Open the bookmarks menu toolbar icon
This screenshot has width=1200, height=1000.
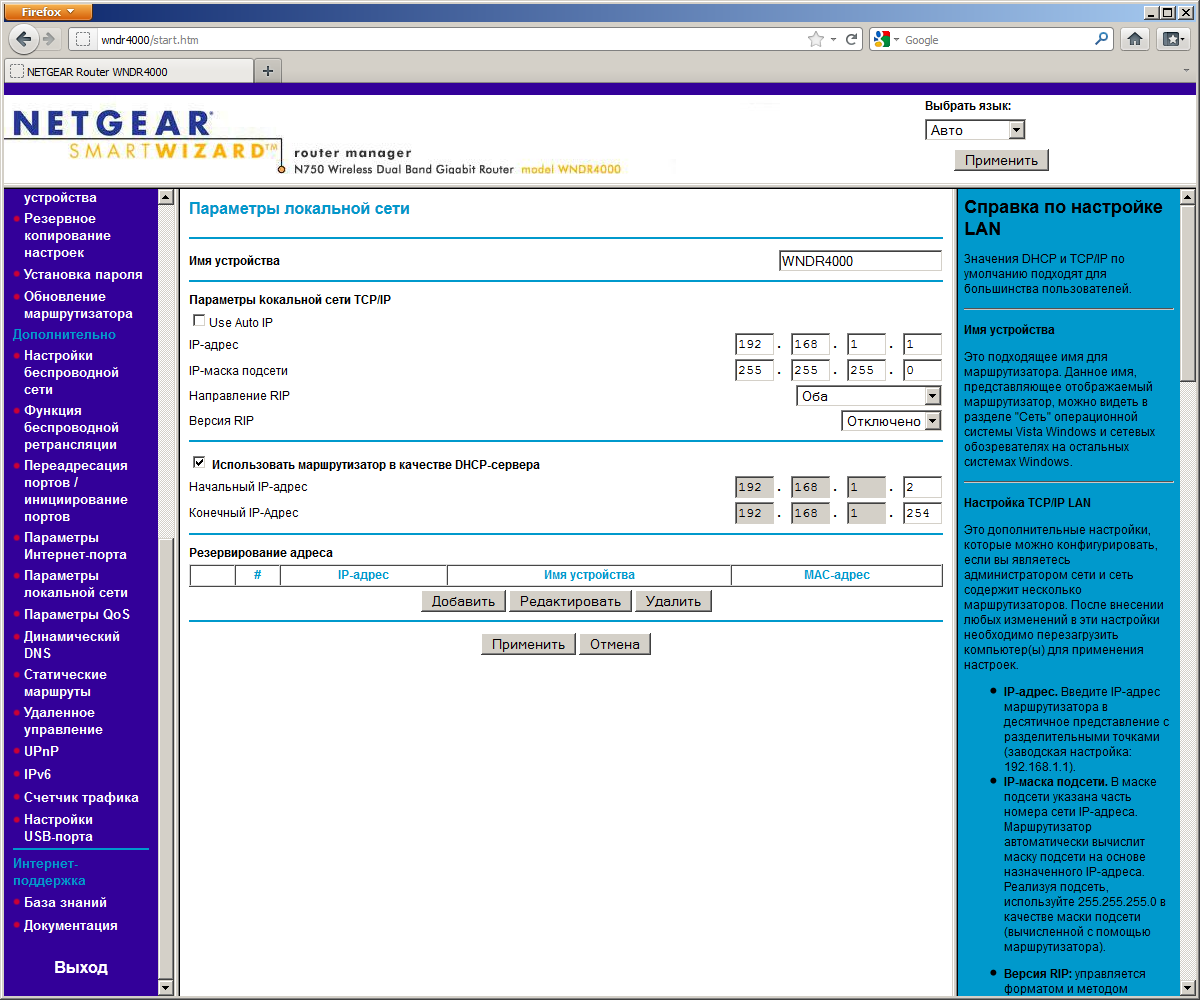pyautogui.click(x=1172, y=39)
